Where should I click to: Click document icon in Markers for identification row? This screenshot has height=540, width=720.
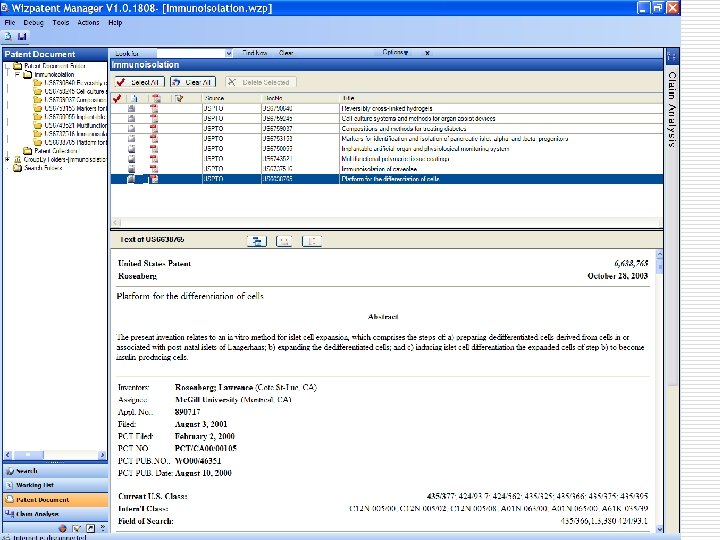(x=131, y=139)
